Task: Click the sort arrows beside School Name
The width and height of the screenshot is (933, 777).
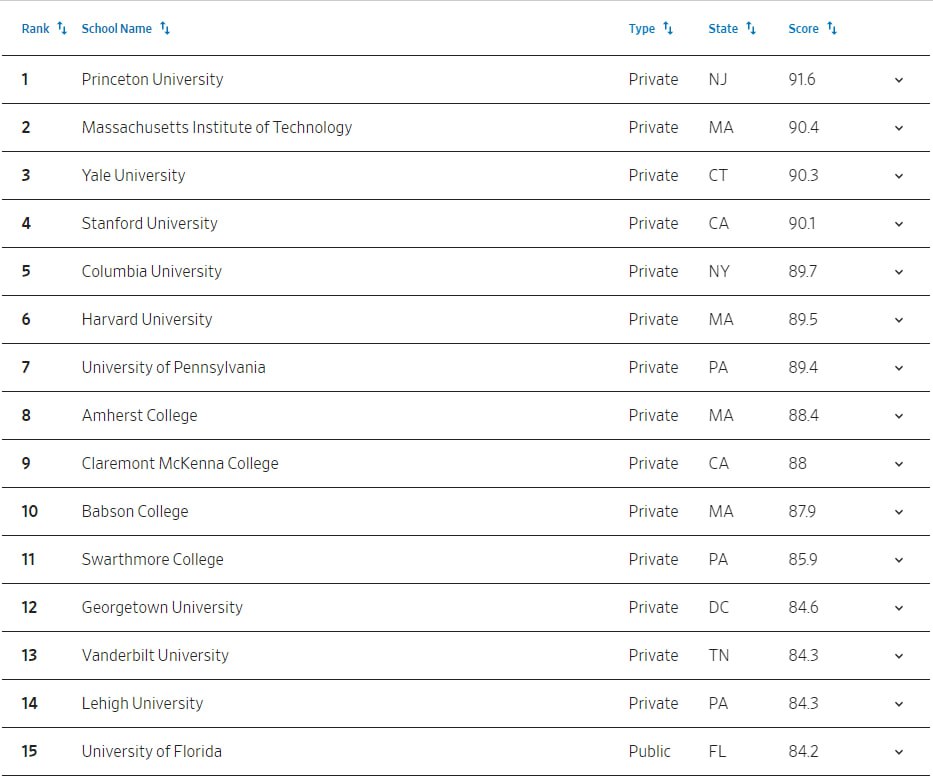Action: 165,28
